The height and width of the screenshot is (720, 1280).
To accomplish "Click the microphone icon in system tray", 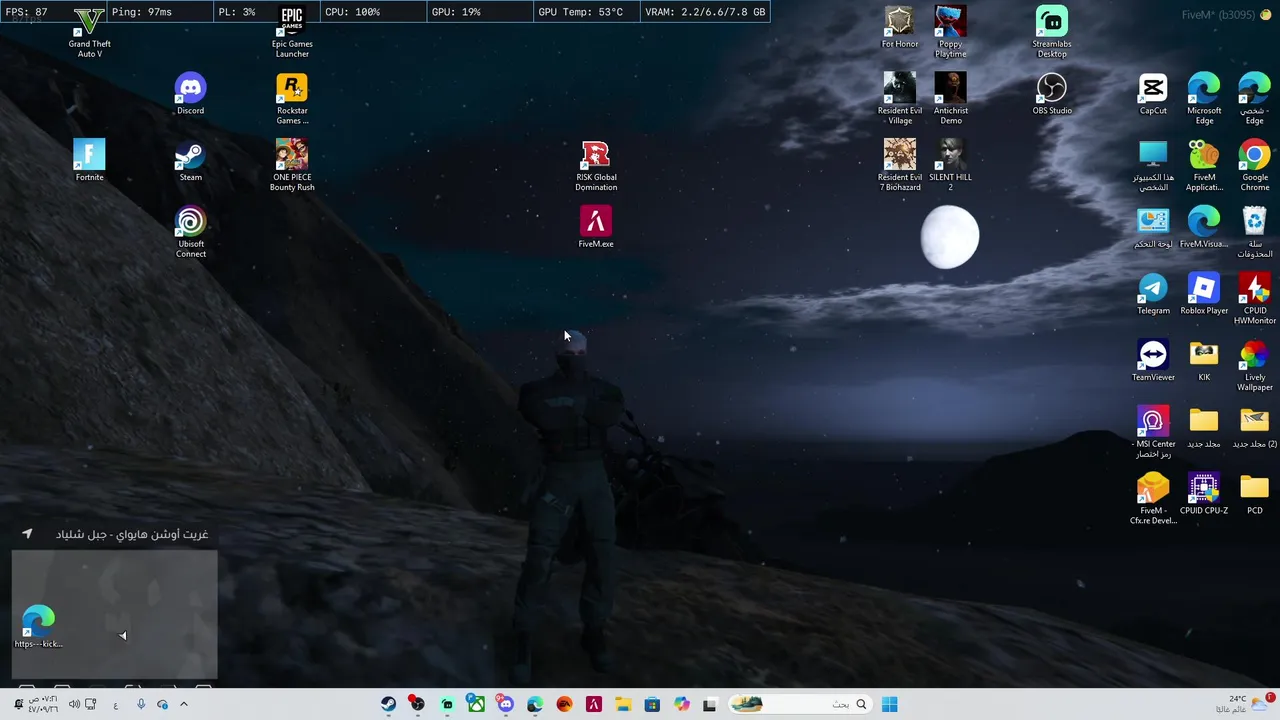I will [x=141, y=704].
